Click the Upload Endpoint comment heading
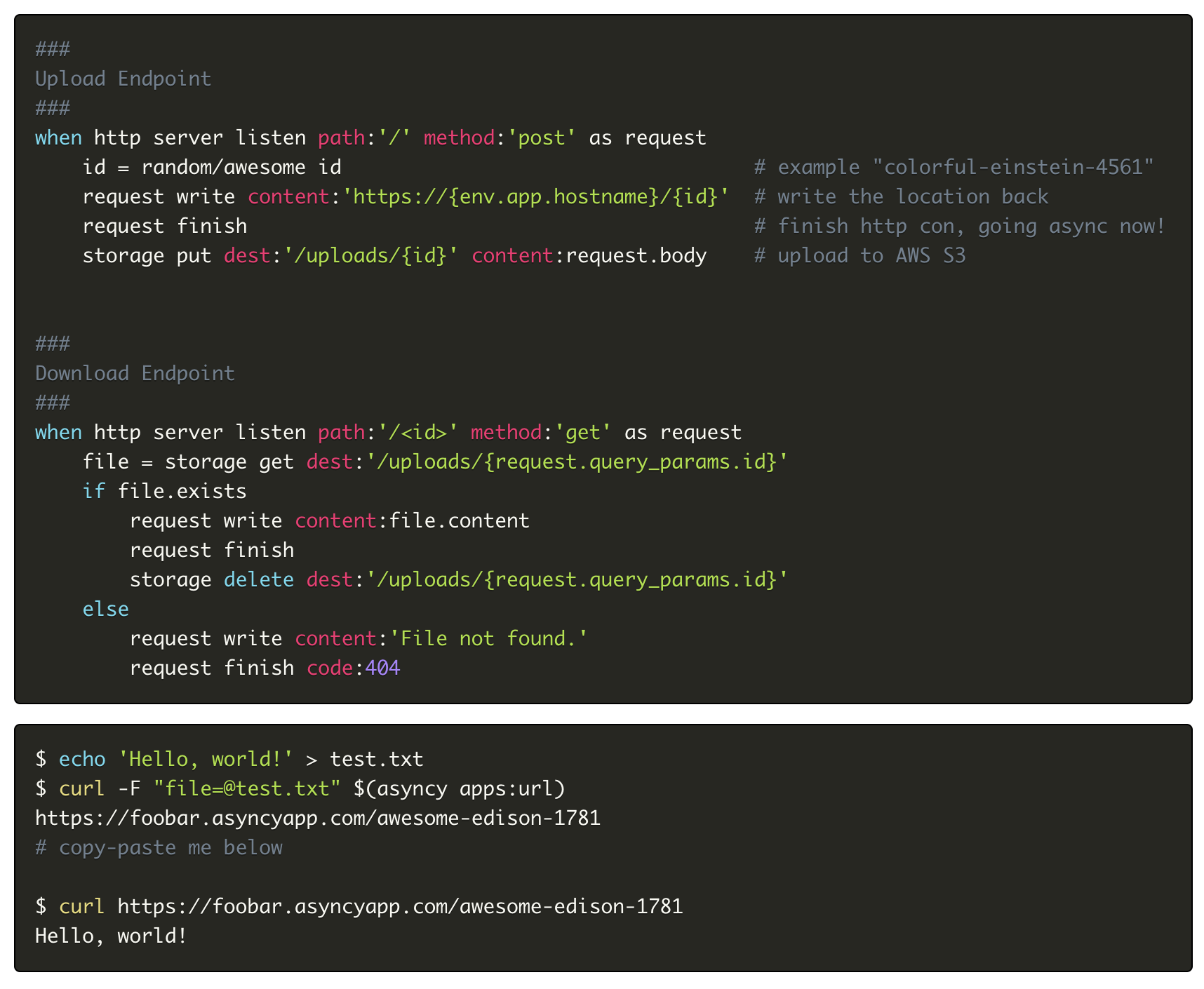The height and width of the screenshot is (989, 1204). (123, 79)
